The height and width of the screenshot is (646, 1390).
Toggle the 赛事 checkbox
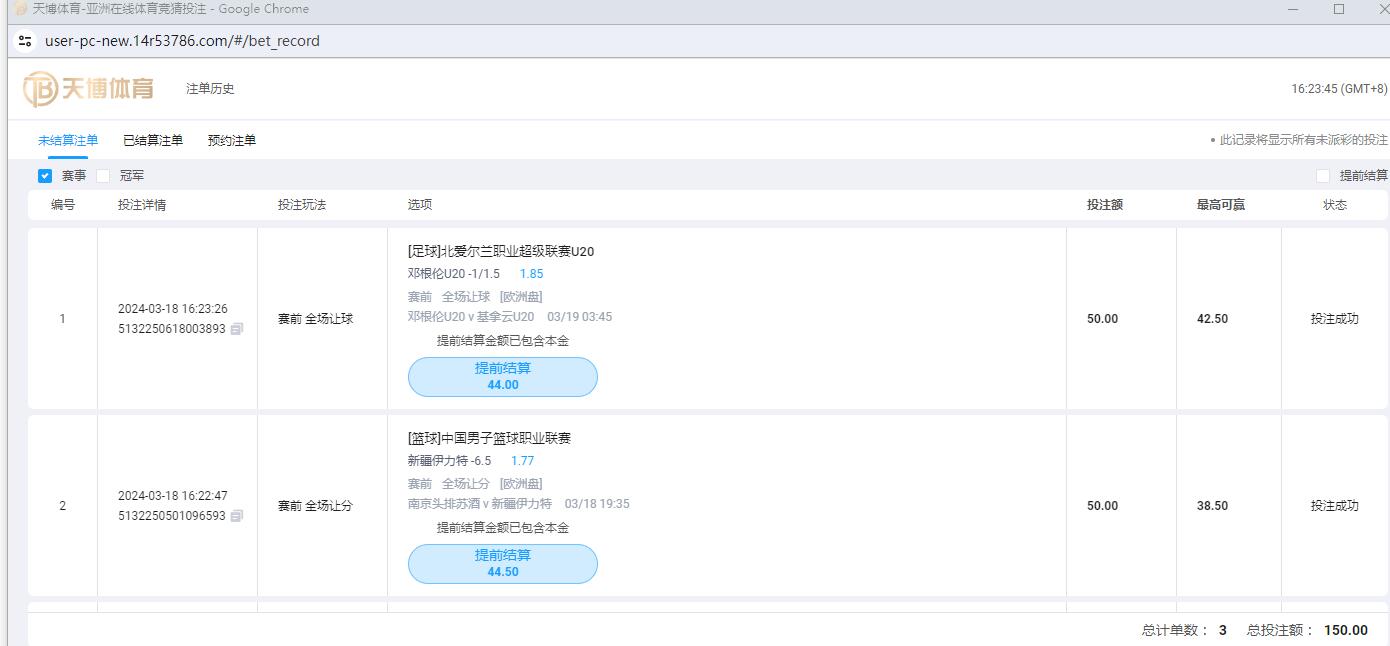(45, 176)
